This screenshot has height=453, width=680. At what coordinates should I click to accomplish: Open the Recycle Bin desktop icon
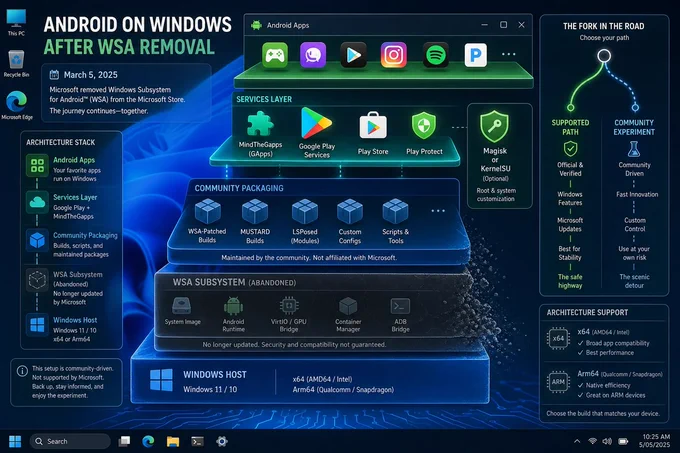[x=16, y=63]
